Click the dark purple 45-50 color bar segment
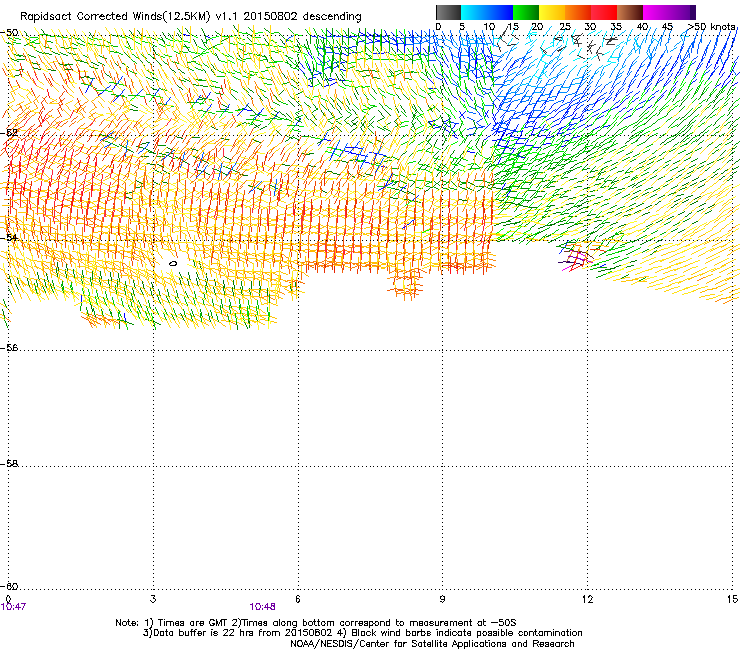This screenshot has height=650, width=740. 682,12
